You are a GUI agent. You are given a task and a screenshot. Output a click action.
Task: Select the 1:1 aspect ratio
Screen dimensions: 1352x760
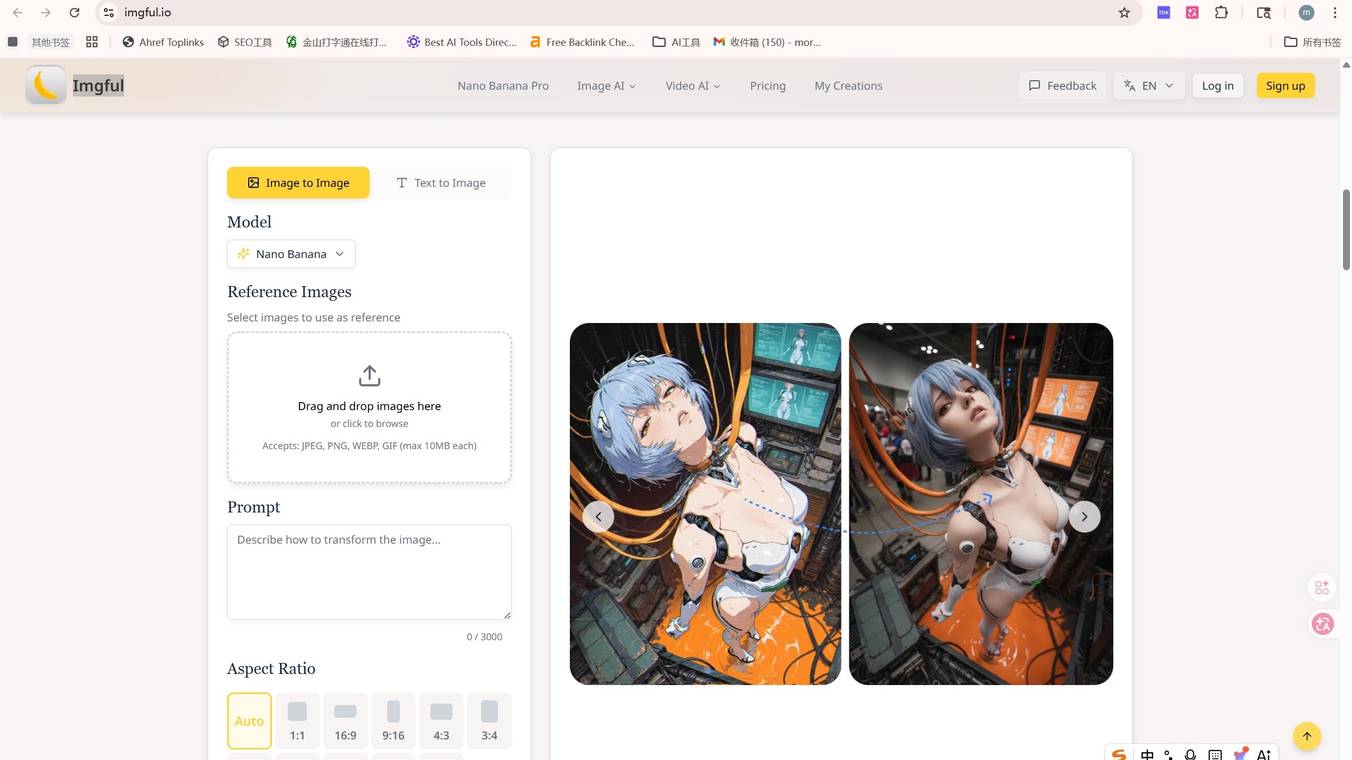tap(297, 721)
